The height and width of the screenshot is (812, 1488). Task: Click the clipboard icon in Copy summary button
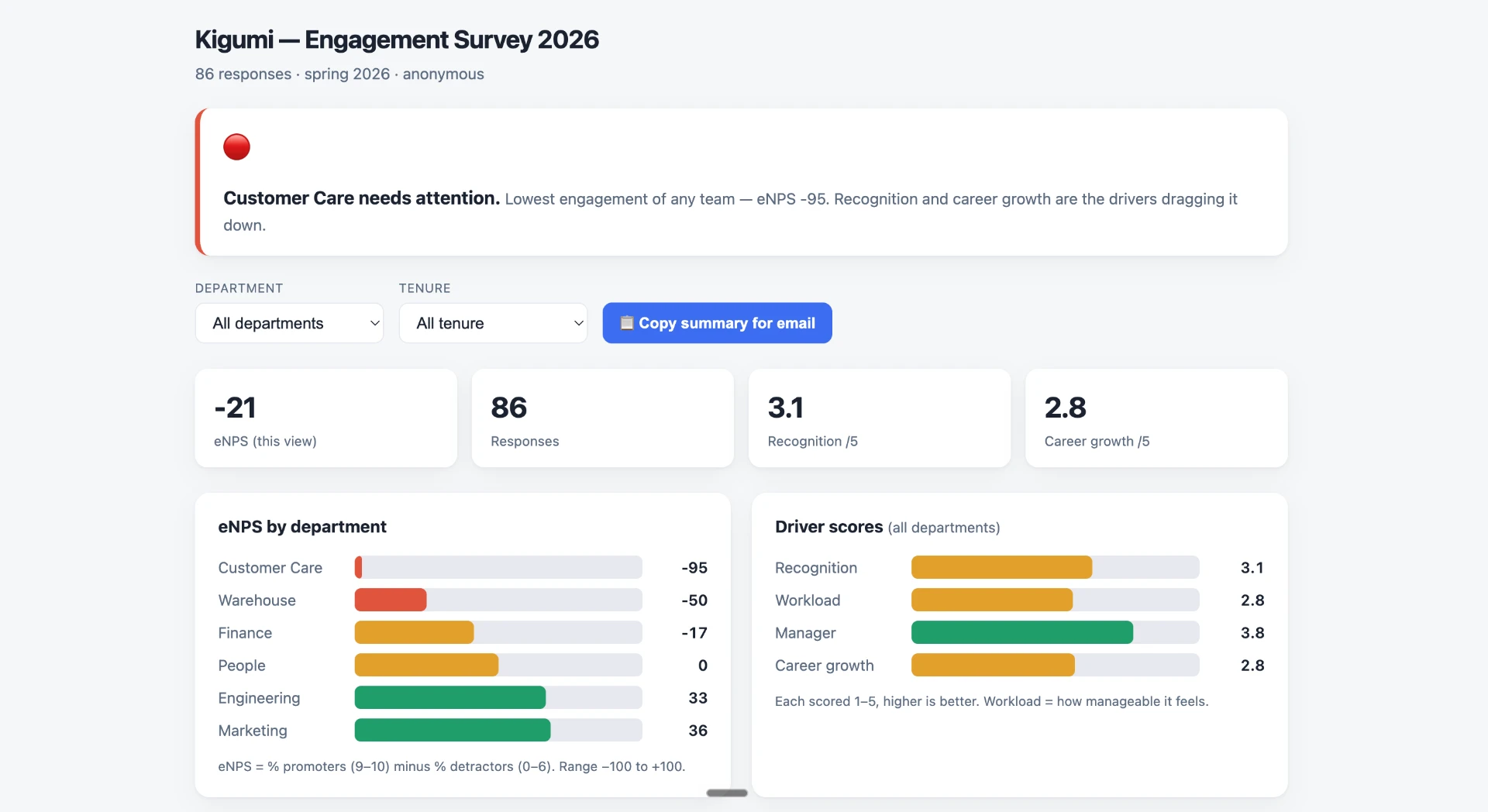[x=627, y=322]
